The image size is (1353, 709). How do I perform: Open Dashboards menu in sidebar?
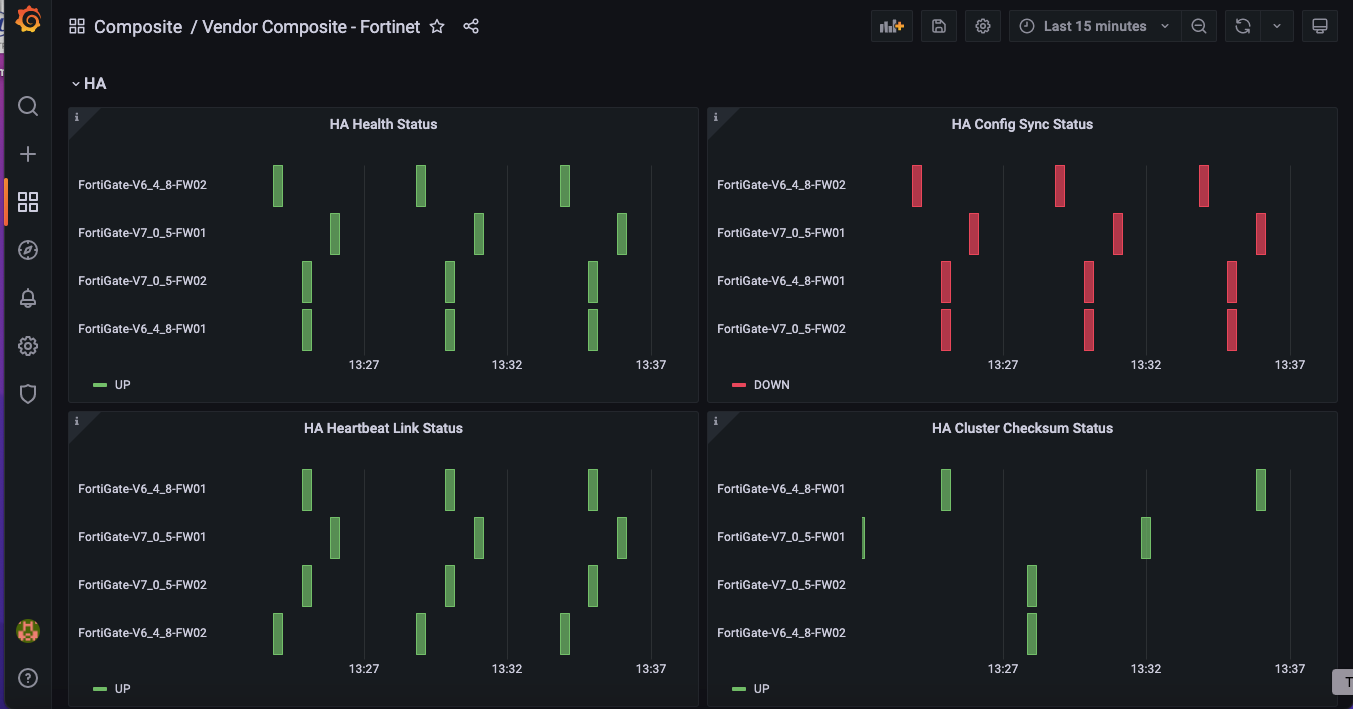click(x=28, y=202)
